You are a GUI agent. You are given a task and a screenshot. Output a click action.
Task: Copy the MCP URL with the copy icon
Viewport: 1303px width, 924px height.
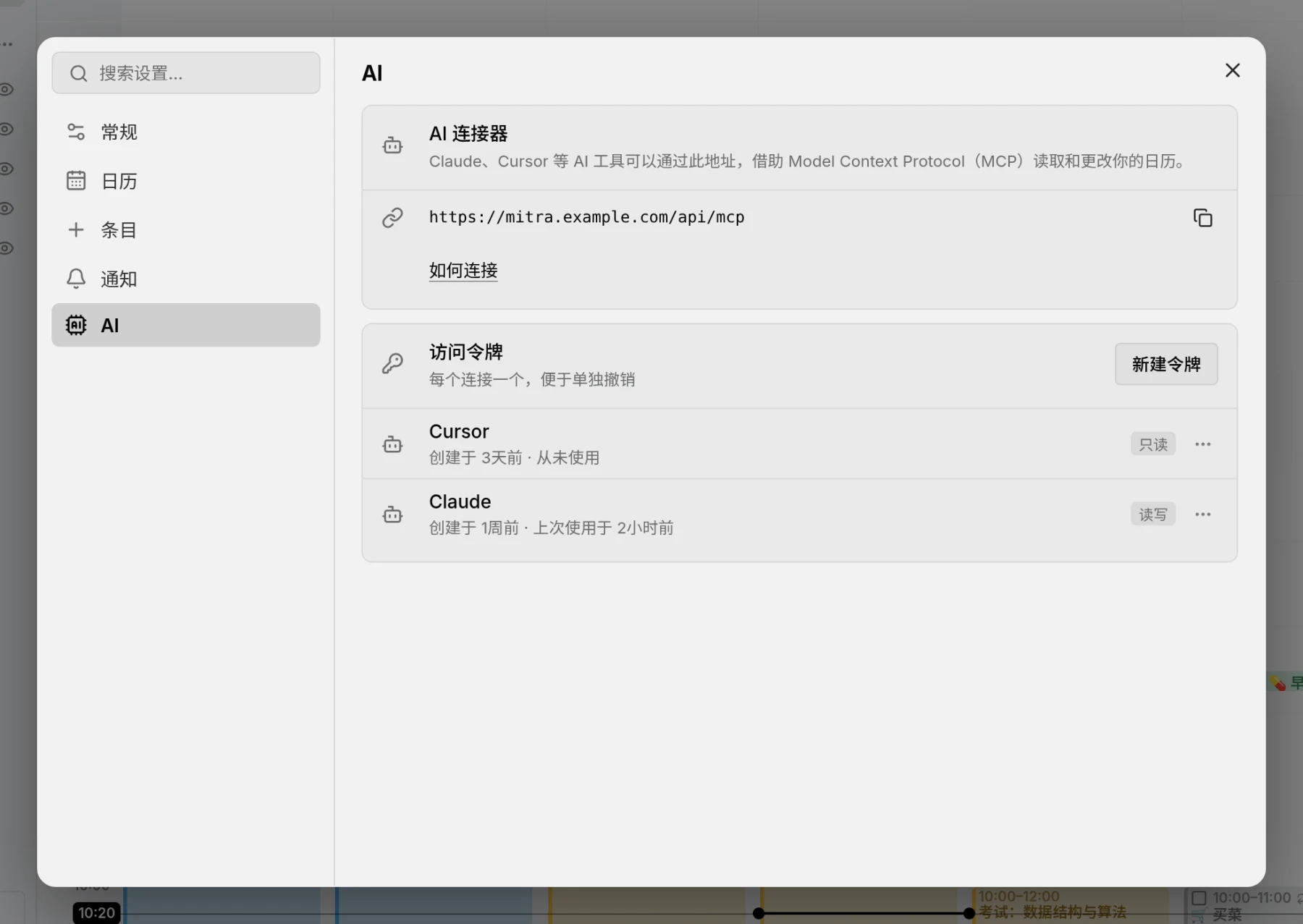1202,218
